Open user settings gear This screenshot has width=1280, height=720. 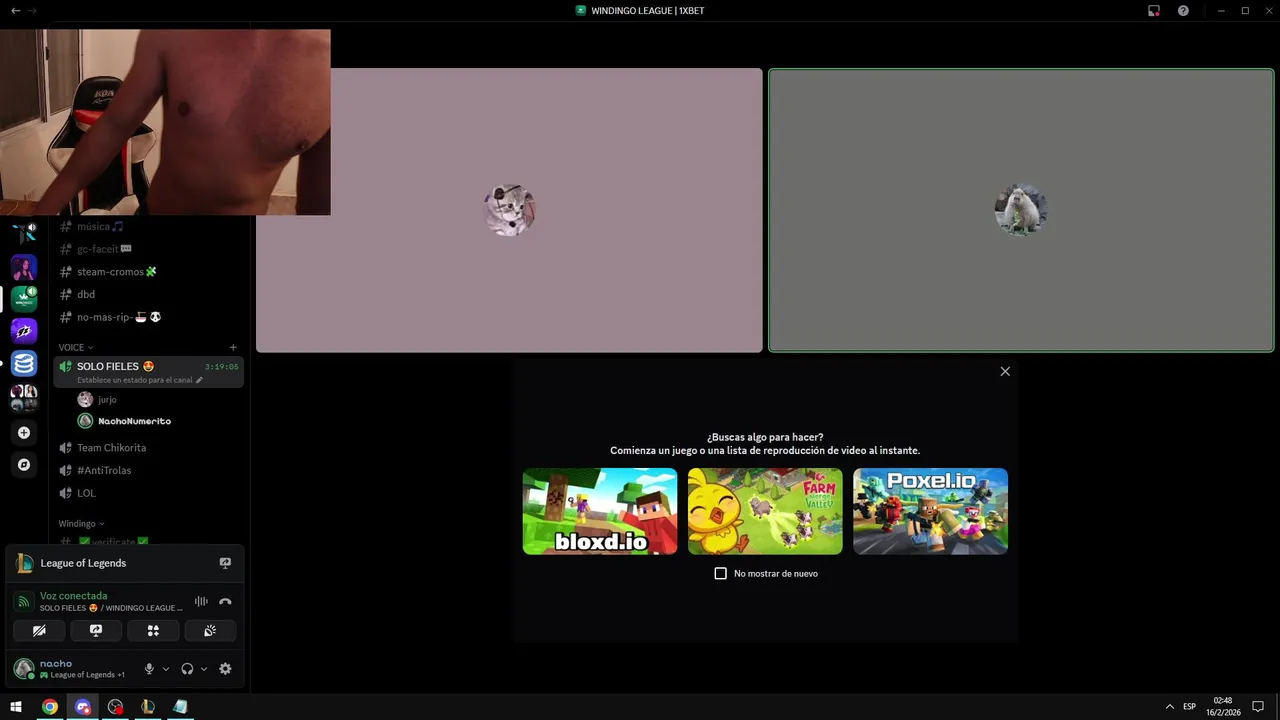pos(225,669)
